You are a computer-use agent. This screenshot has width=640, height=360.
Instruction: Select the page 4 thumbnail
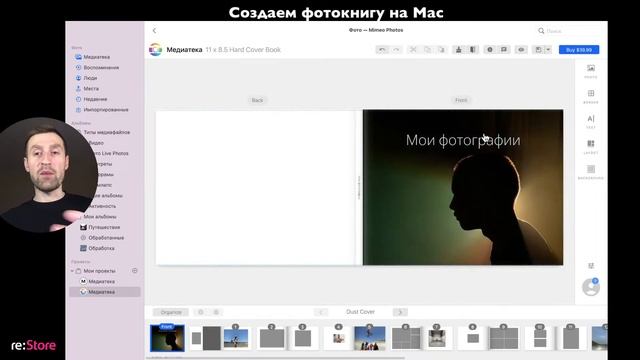[x=338, y=338]
